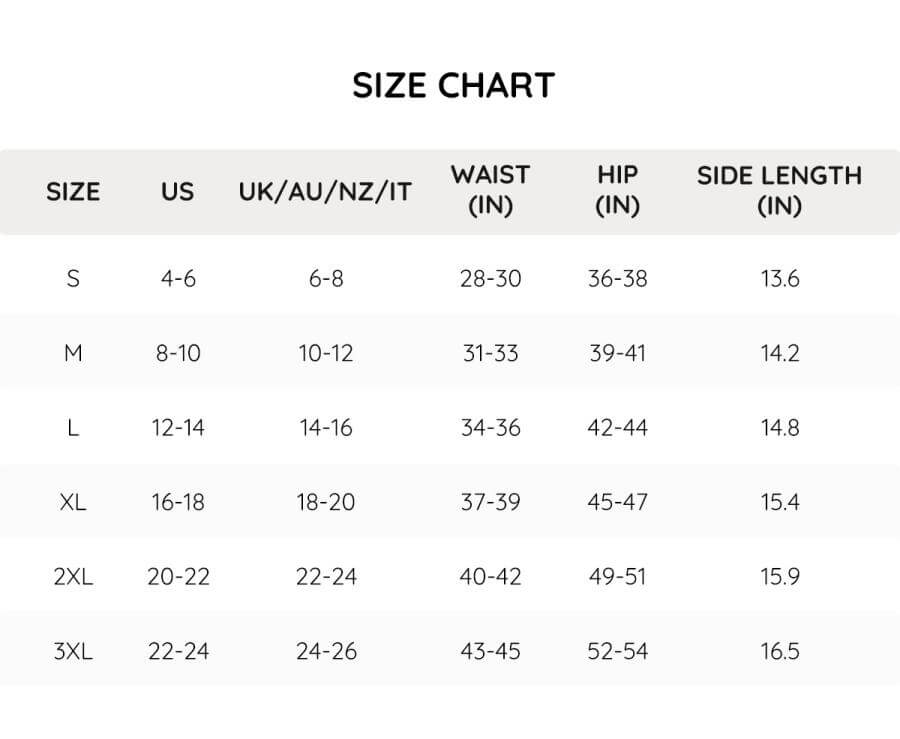Select the 2XL size row label
The image size is (900, 739).
(73, 577)
